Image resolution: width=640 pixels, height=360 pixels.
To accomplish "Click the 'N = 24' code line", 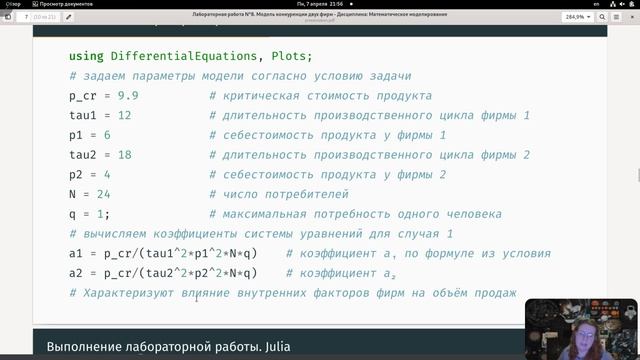I will (x=90, y=194).
